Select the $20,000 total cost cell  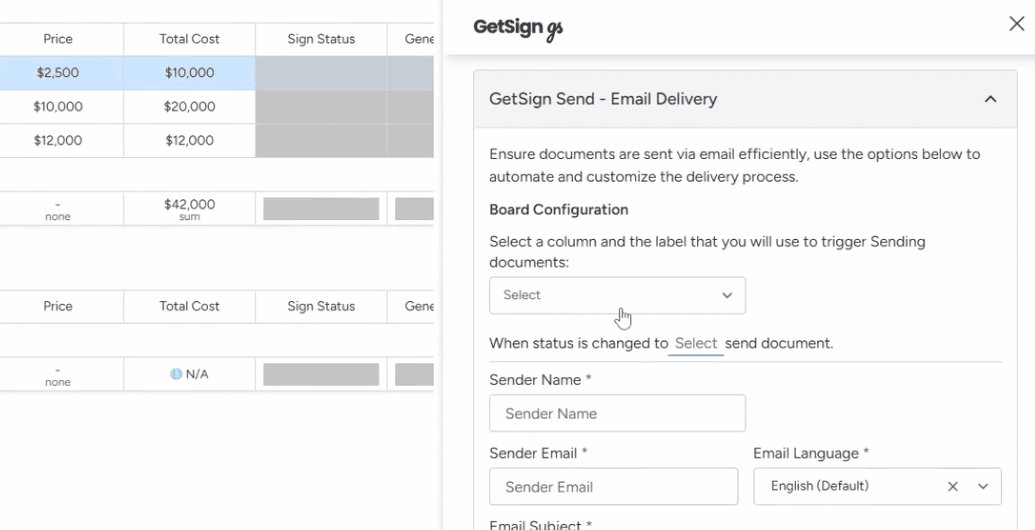coord(189,106)
